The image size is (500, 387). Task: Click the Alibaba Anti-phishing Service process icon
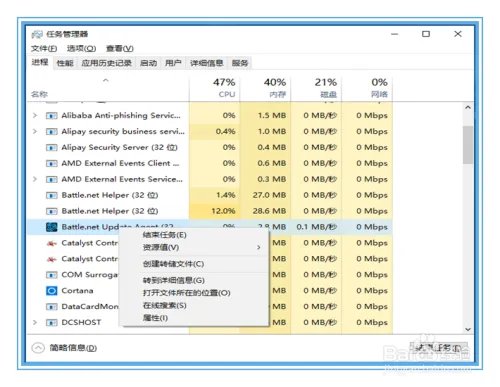click(x=51, y=116)
